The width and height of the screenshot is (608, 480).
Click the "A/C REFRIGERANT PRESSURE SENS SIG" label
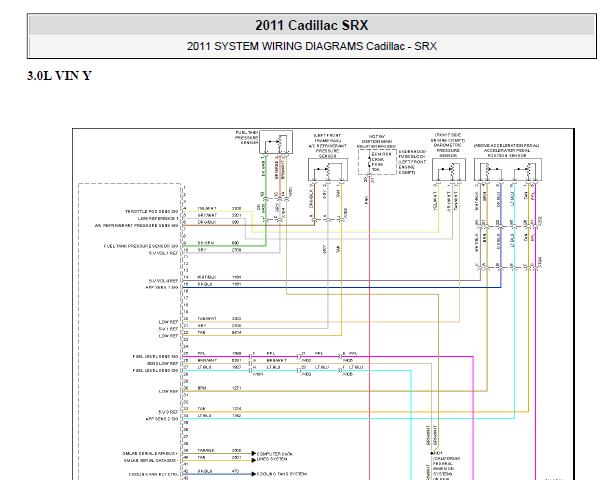coord(136,226)
